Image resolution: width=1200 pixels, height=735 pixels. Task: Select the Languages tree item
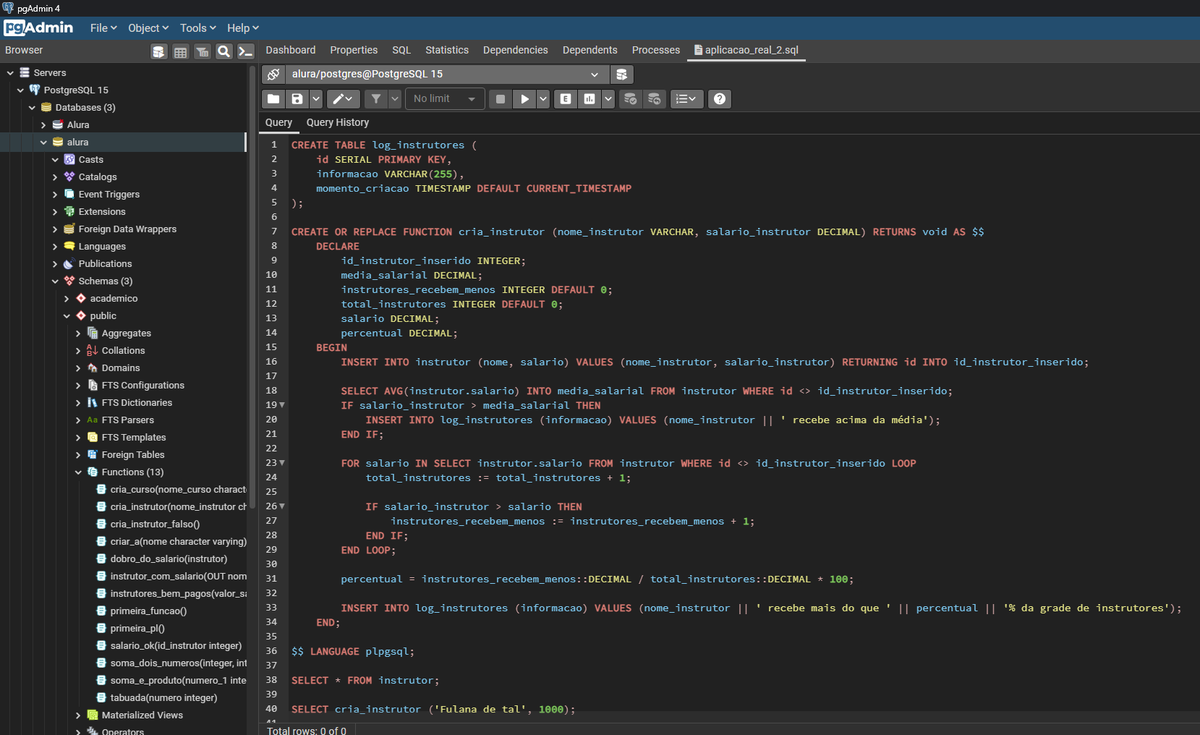pos(101,246)
